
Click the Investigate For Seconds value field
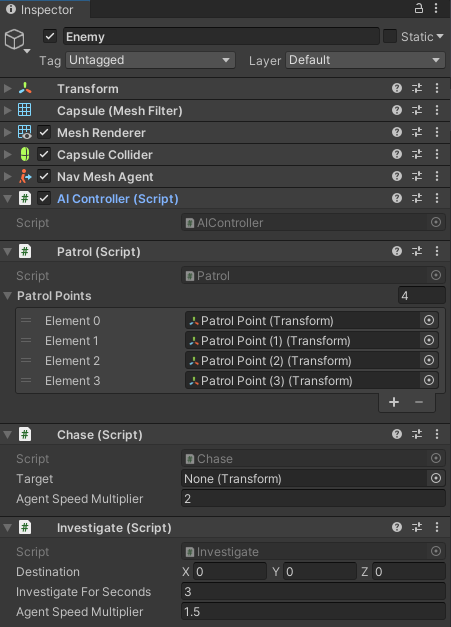tap(313, 591)
